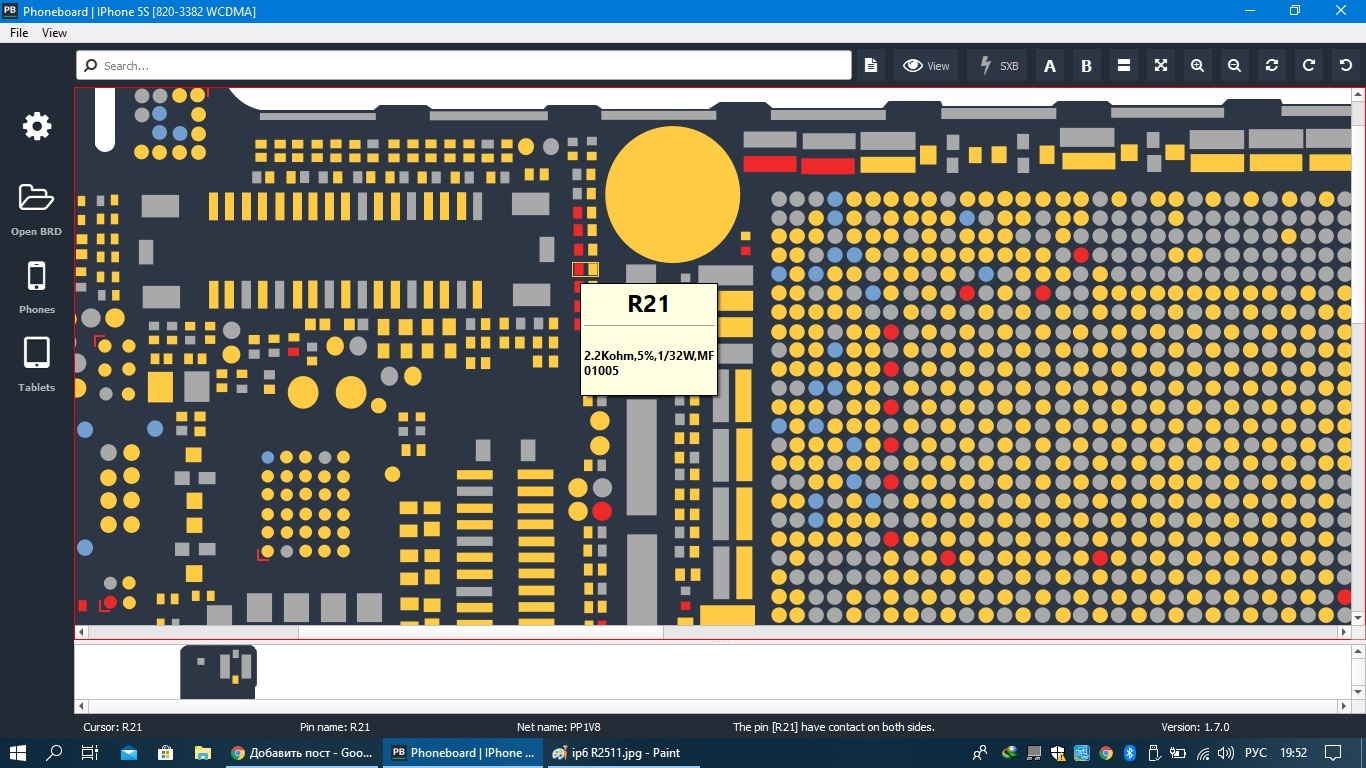Click left arrow of board horizontal scrollbar

point(81,632)
